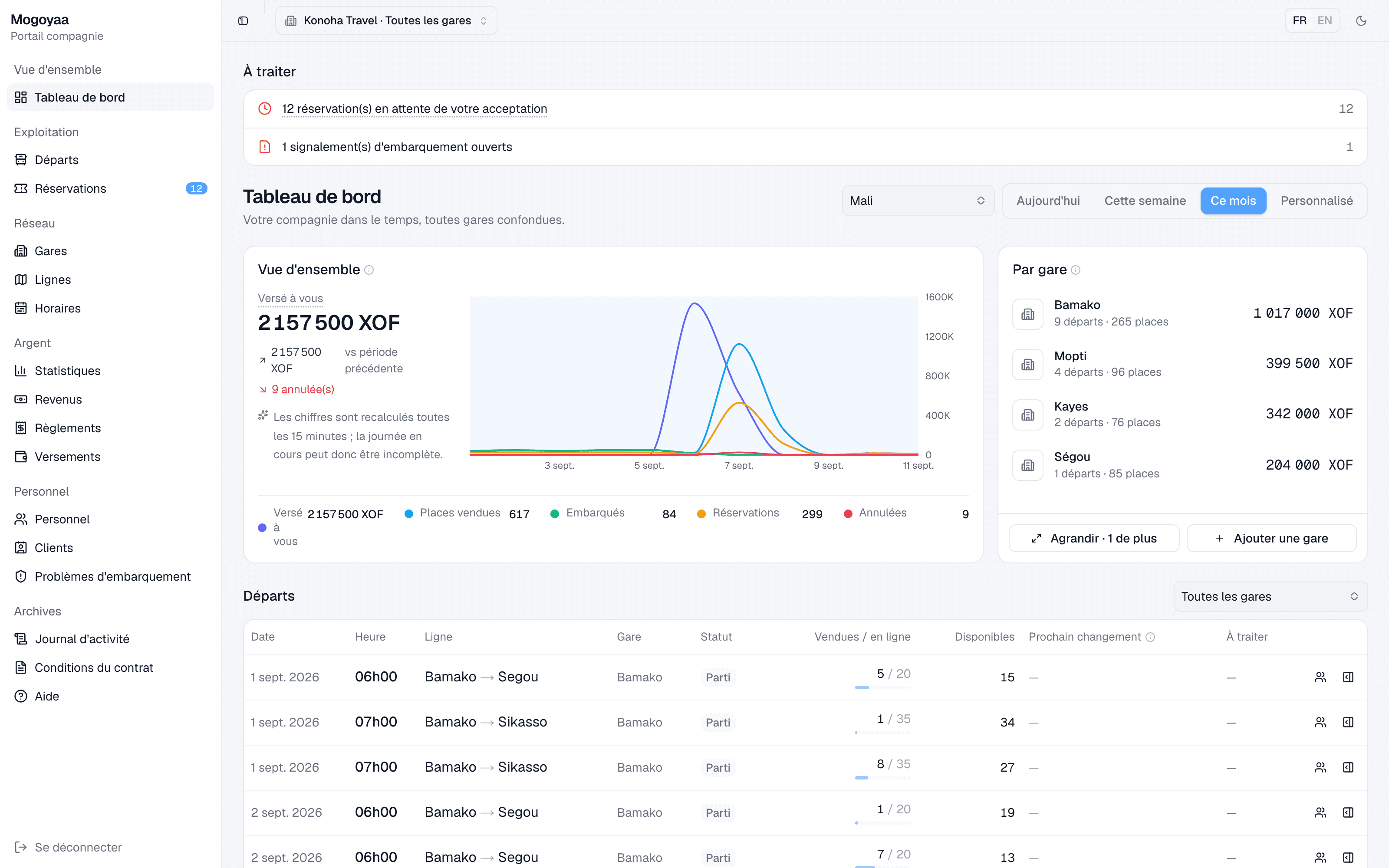The height and width of the screenshot is (868, 1389).
Task: Select the Ce mois period
Action: [1233, 201]
